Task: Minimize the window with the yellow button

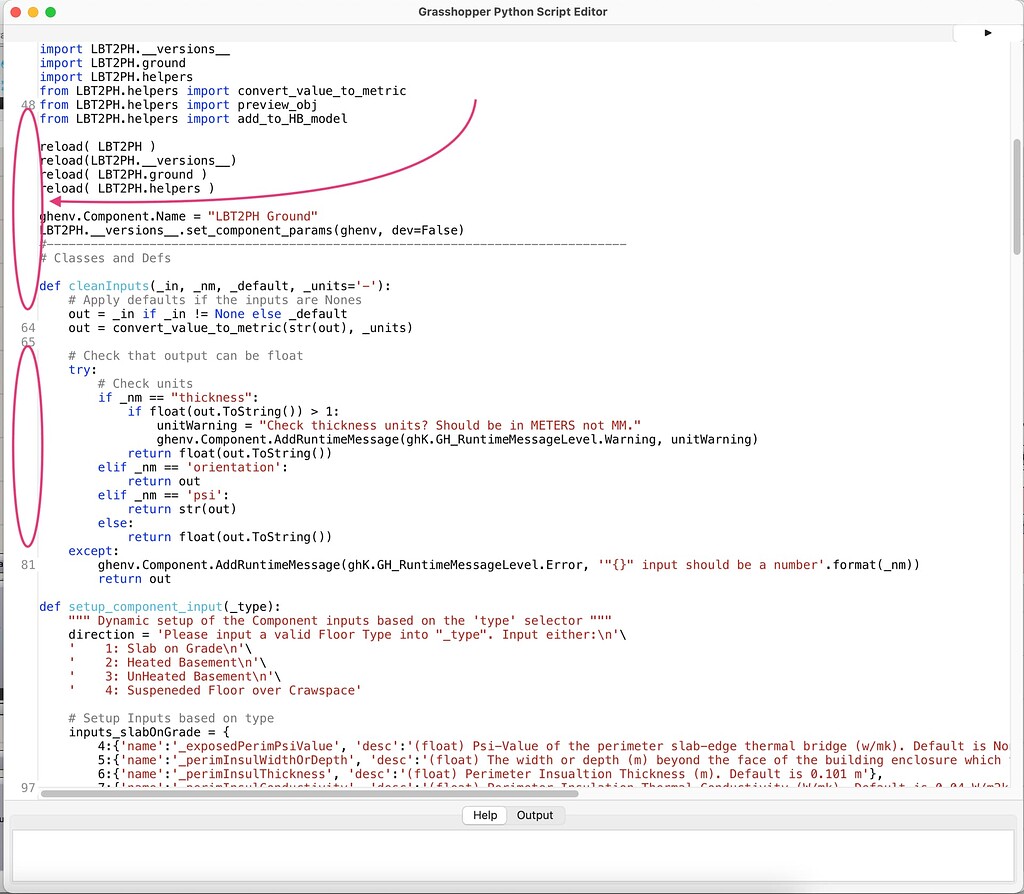Action: pyautogui.click(x=33, y=12)
